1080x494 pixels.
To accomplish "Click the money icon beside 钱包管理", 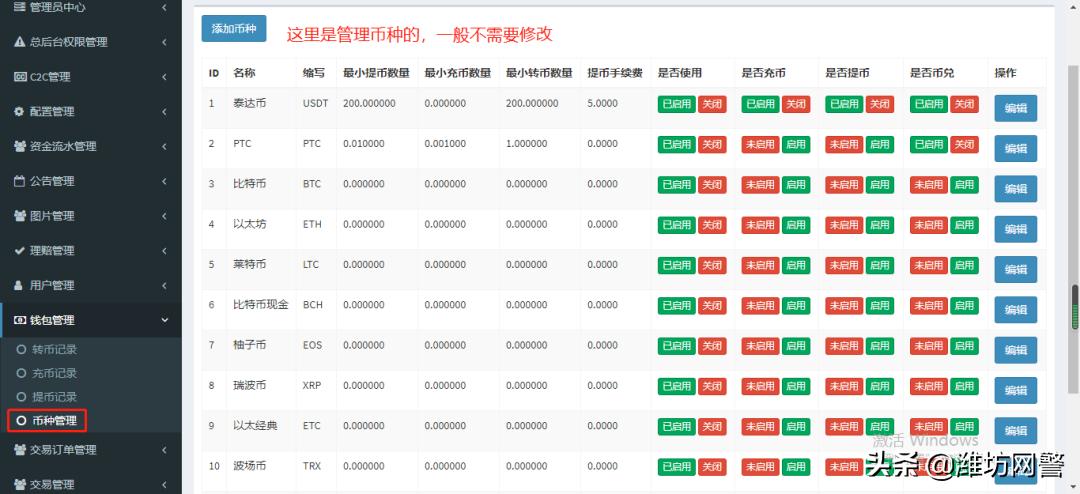I will click(20, 320).
